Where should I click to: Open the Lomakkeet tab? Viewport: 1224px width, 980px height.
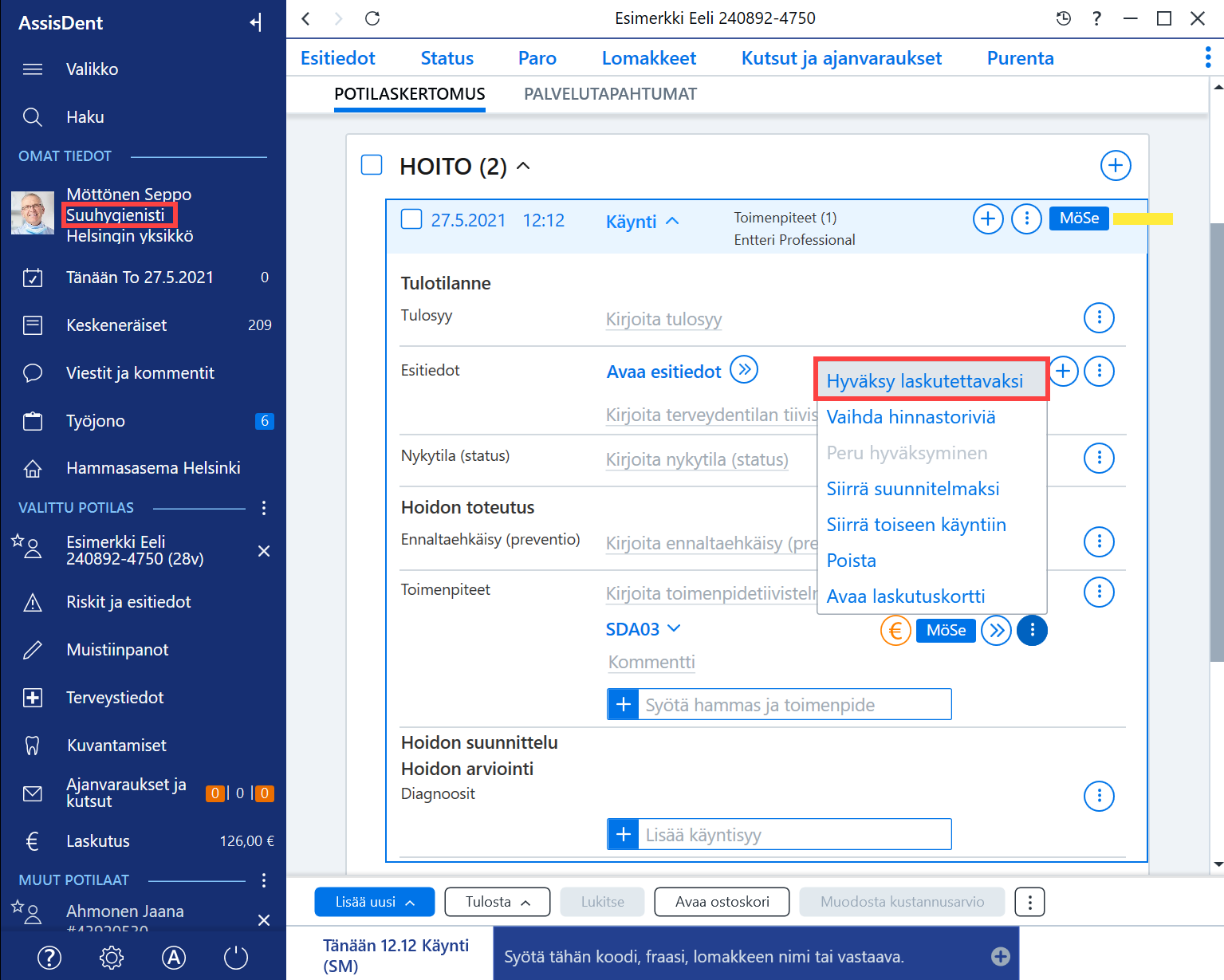[x=649, y=58]
